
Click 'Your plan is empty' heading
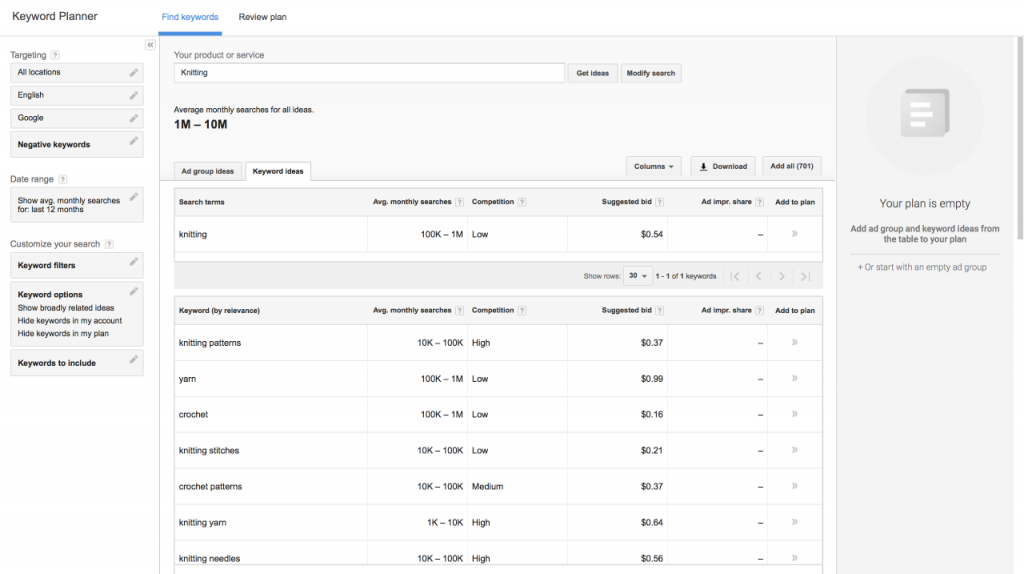925,204
